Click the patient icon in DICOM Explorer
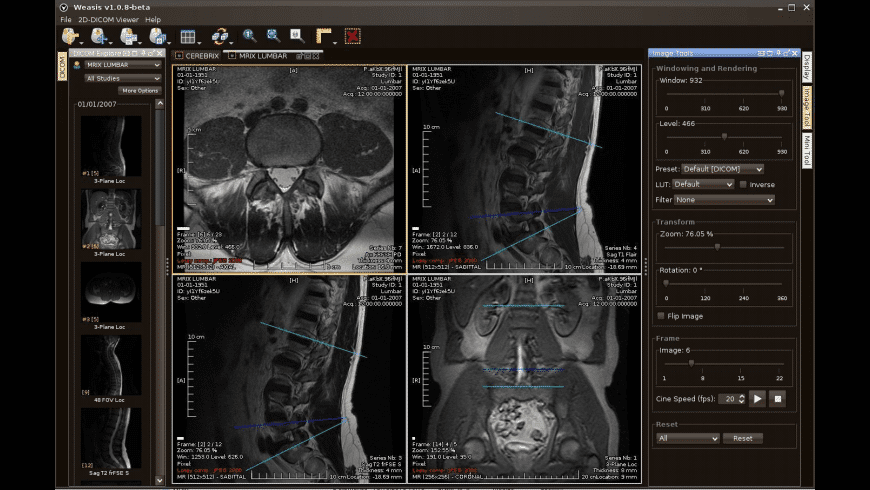 tap(77, 65)
